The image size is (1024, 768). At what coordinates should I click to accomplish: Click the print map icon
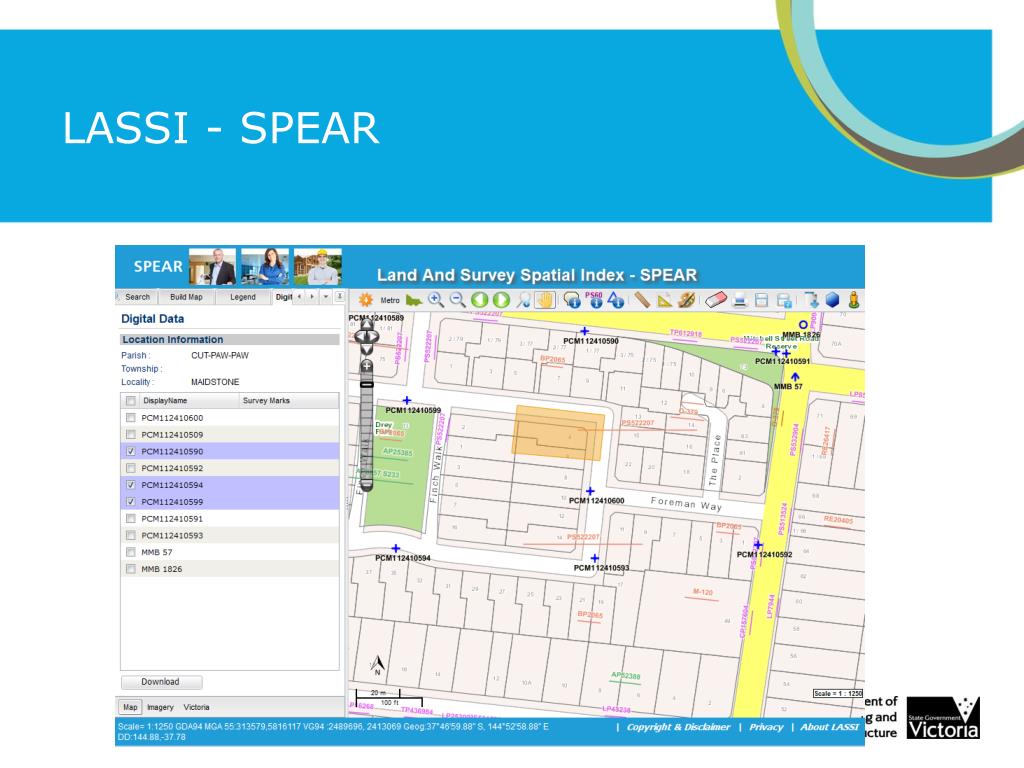click(x=739, y=300)
